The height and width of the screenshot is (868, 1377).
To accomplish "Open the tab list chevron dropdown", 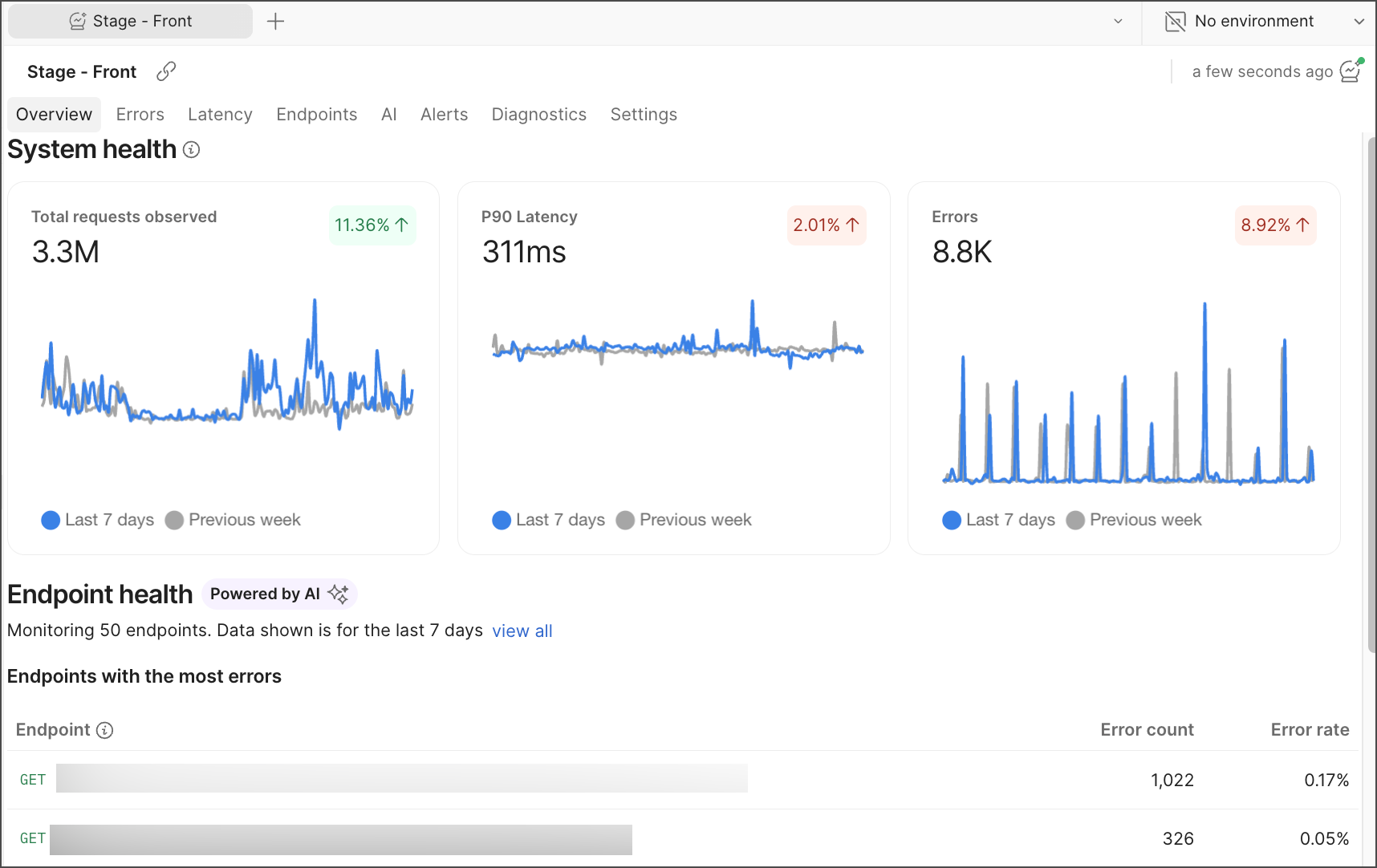I will [1118, 22].
